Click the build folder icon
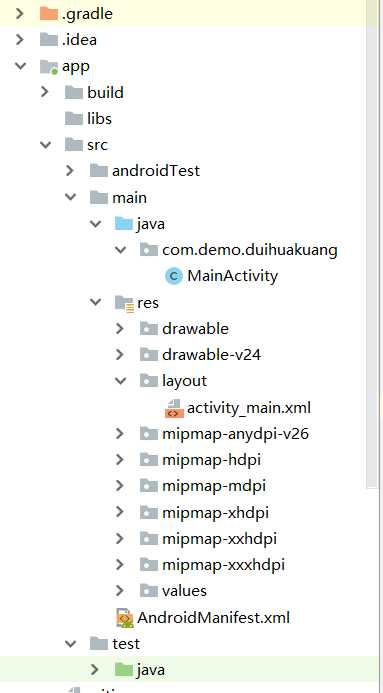 pos(74,92)
